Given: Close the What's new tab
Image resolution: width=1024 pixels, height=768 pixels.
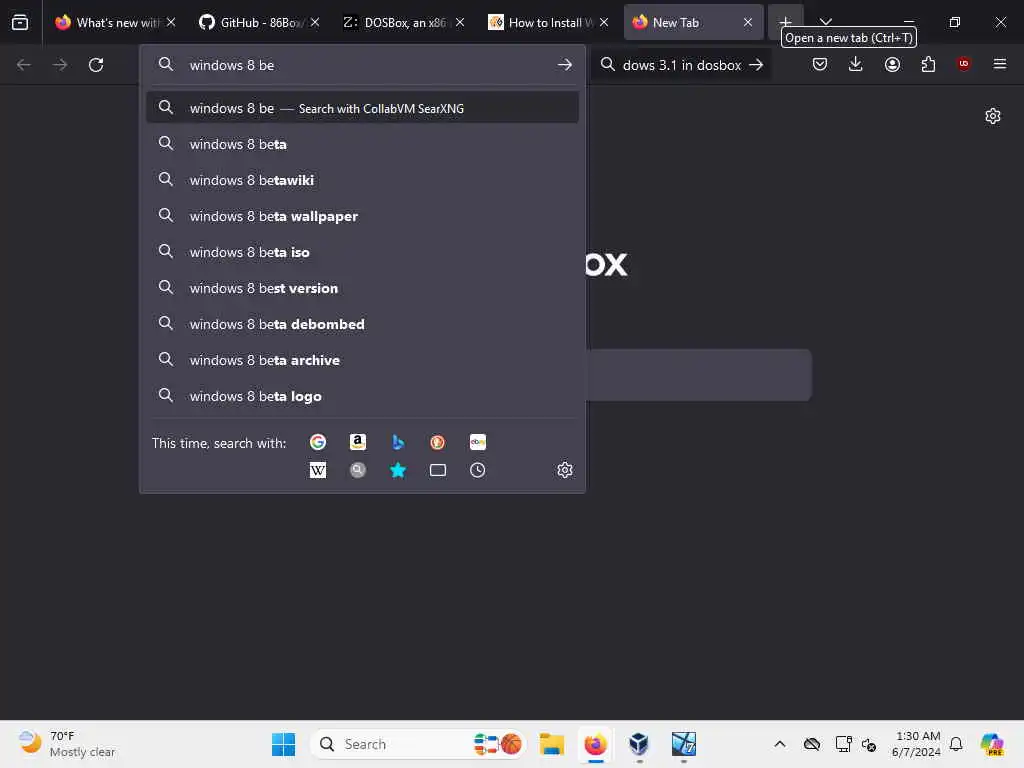Looking at the screenshot, I should click(x=170, y=22).
